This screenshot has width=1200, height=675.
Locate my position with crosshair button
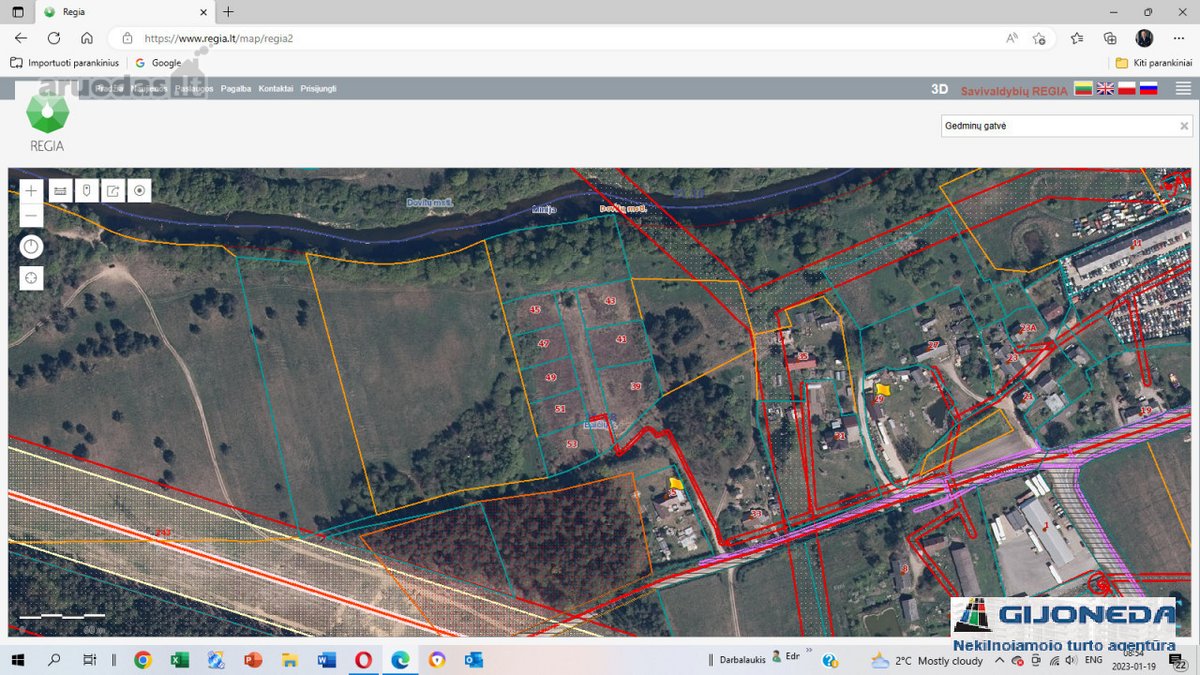(x=31, y=278)
